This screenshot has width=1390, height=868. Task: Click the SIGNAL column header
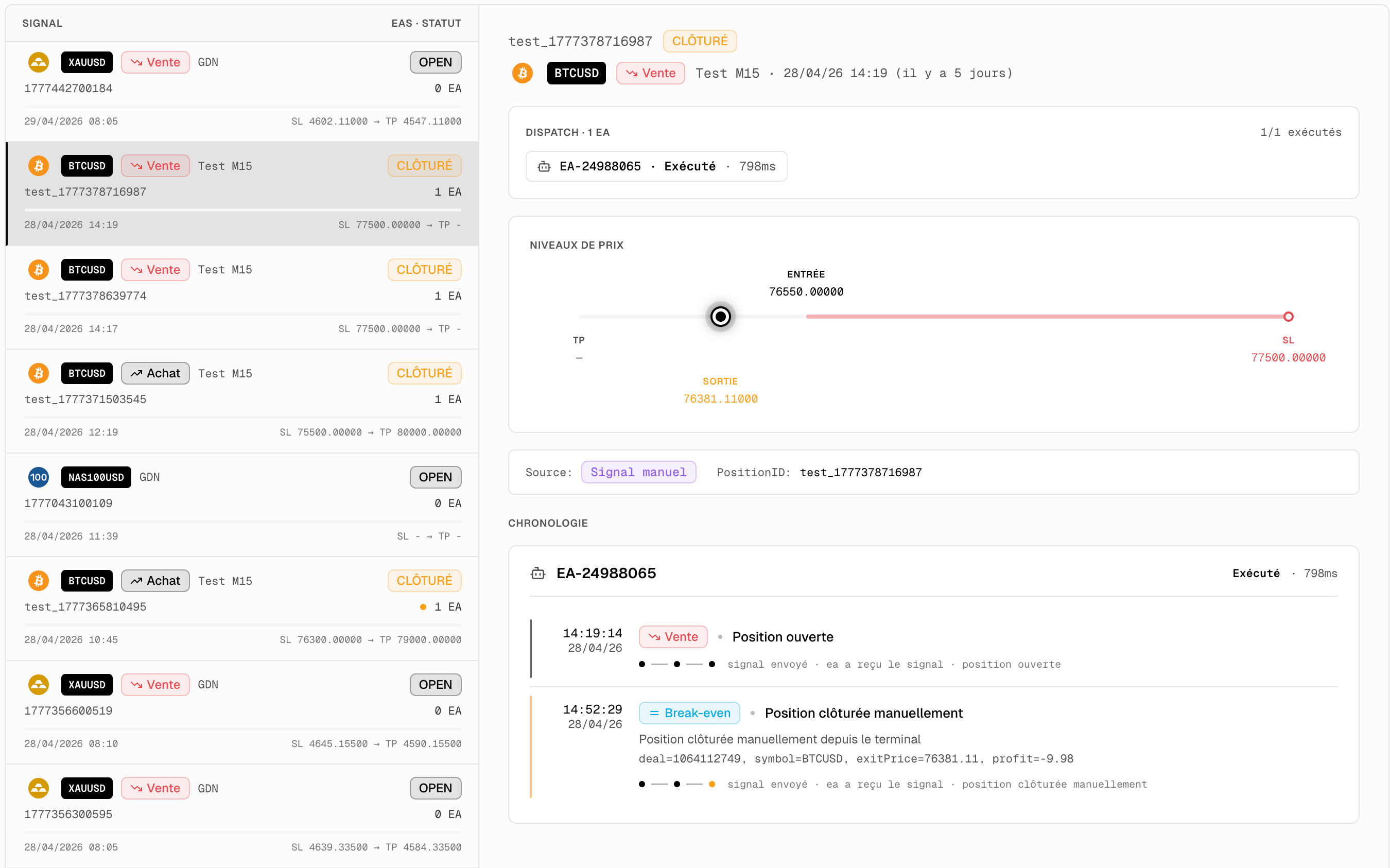pyautogui.click(x=42, y=23)
